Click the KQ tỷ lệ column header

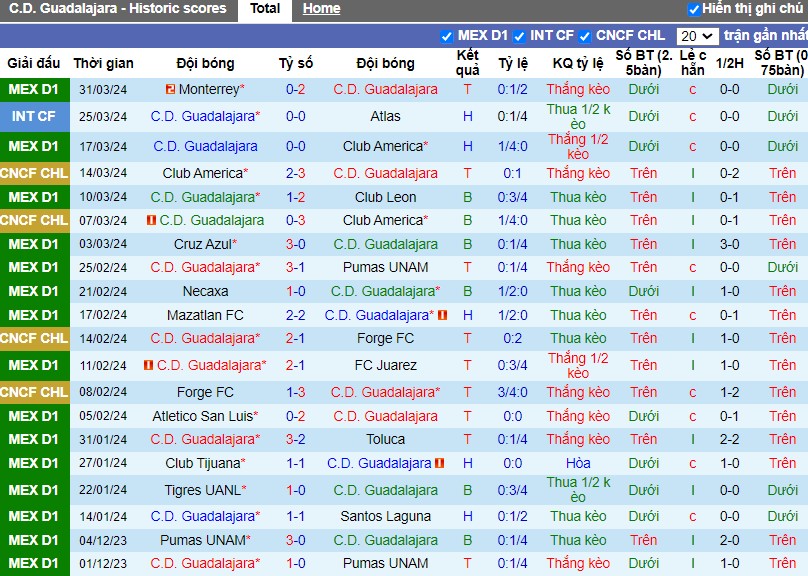click(x=578, y=63)
